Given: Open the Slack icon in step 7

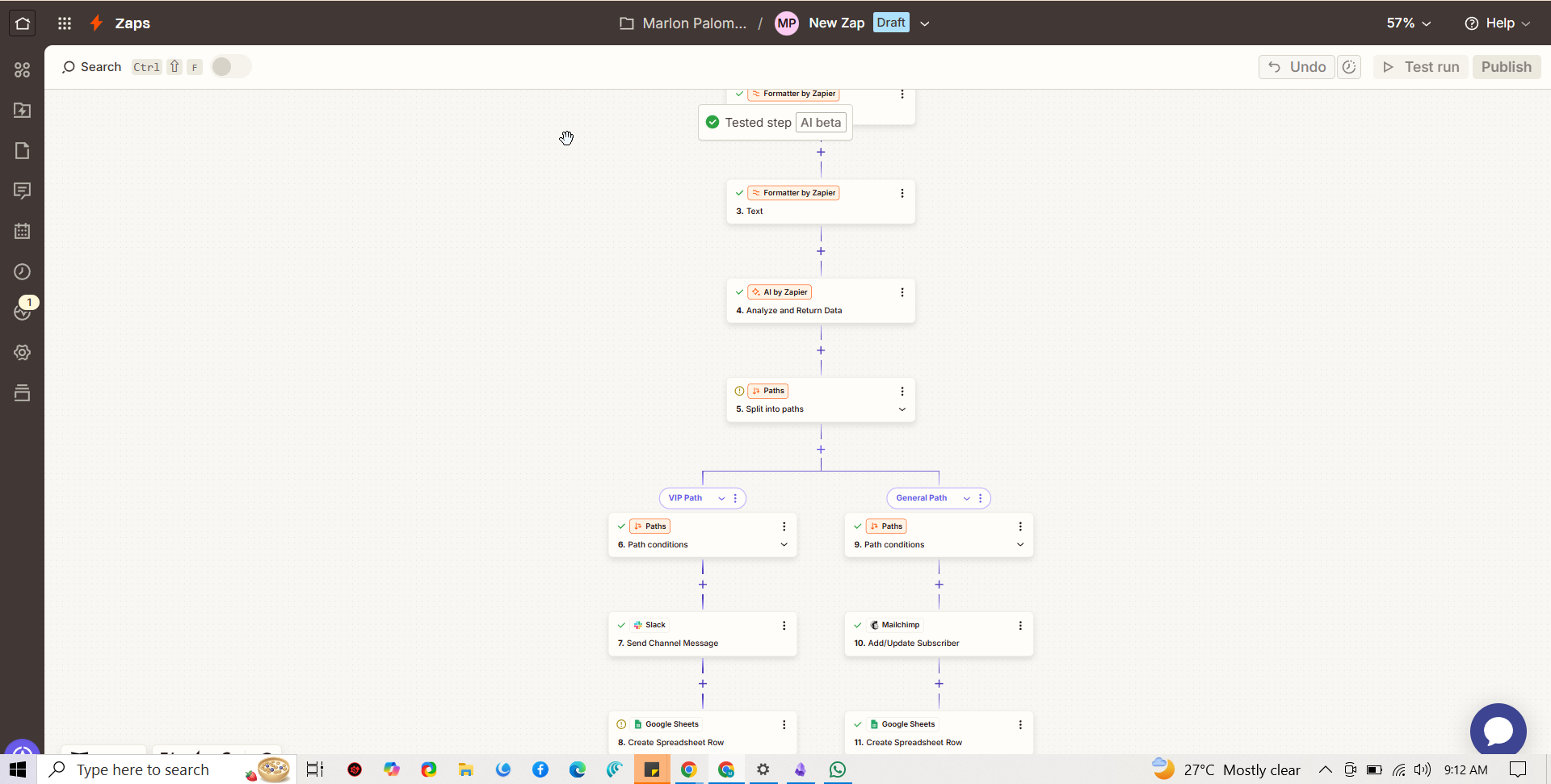Looking at the screenshot, I should [x=637, y=624].
